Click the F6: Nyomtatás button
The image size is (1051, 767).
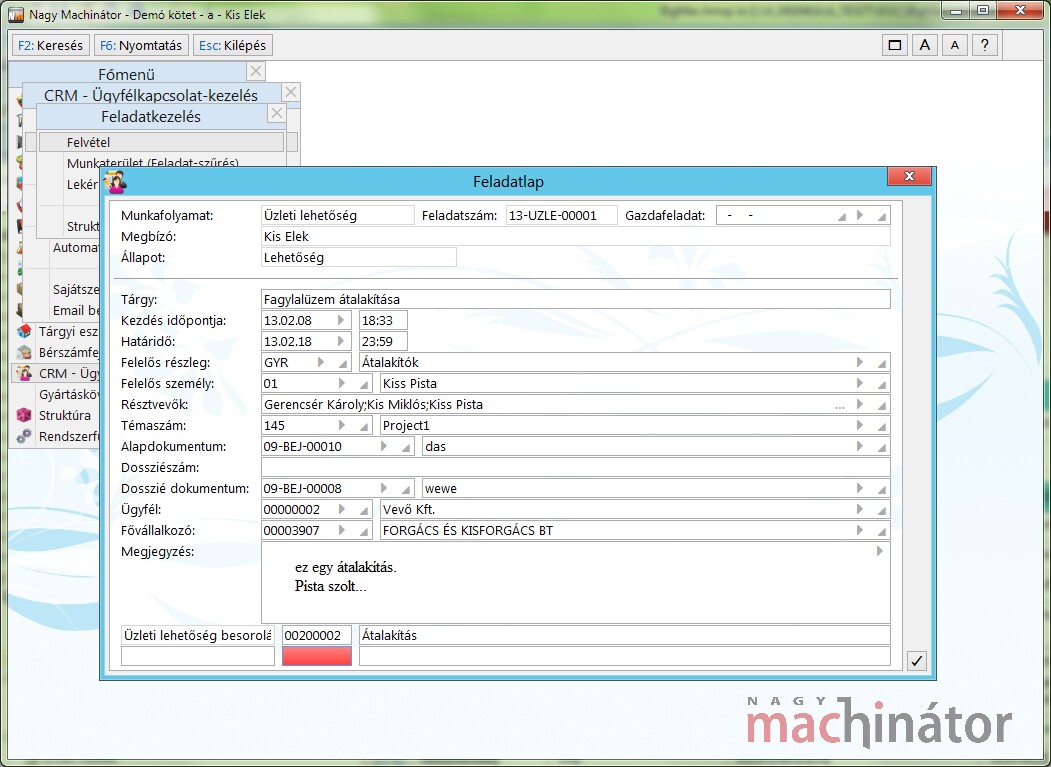click(x=141, y=46)
